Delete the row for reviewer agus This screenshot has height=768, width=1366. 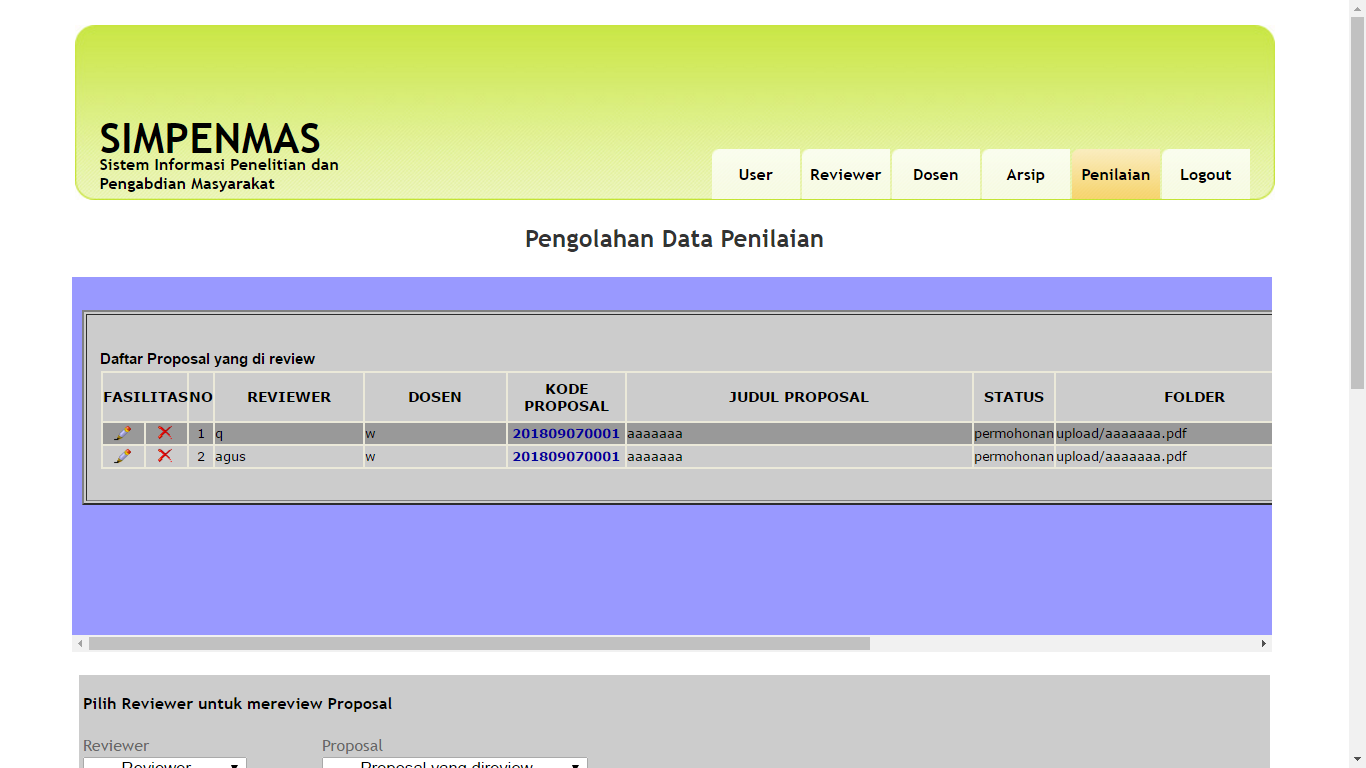(x=165, y=456)
